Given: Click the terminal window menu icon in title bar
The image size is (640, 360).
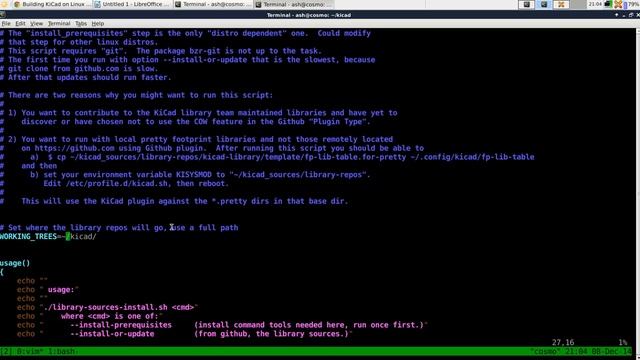Looking at the screenshot, I should (2, 15).
